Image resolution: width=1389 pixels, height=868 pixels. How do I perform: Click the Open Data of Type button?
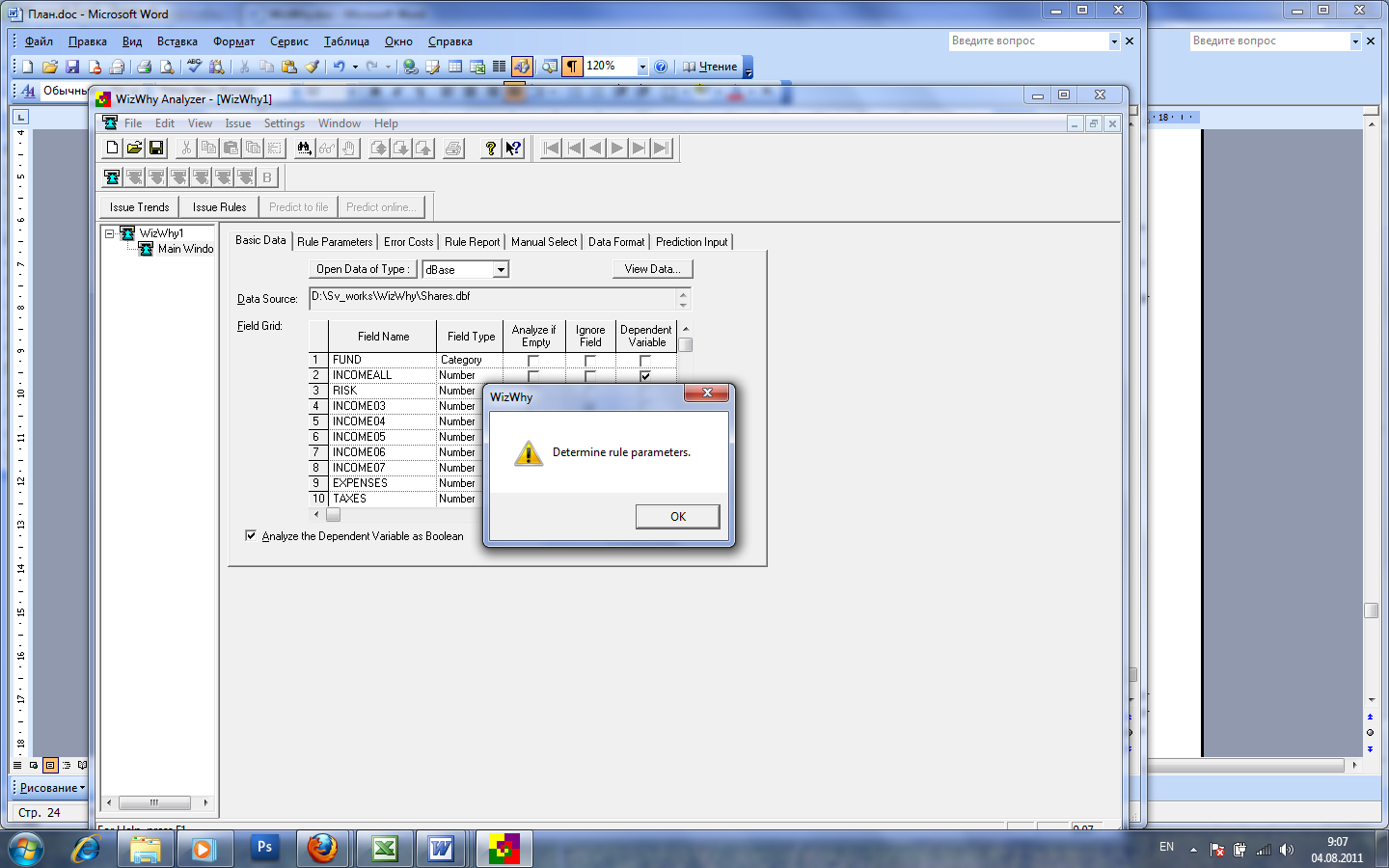(363, 269)
